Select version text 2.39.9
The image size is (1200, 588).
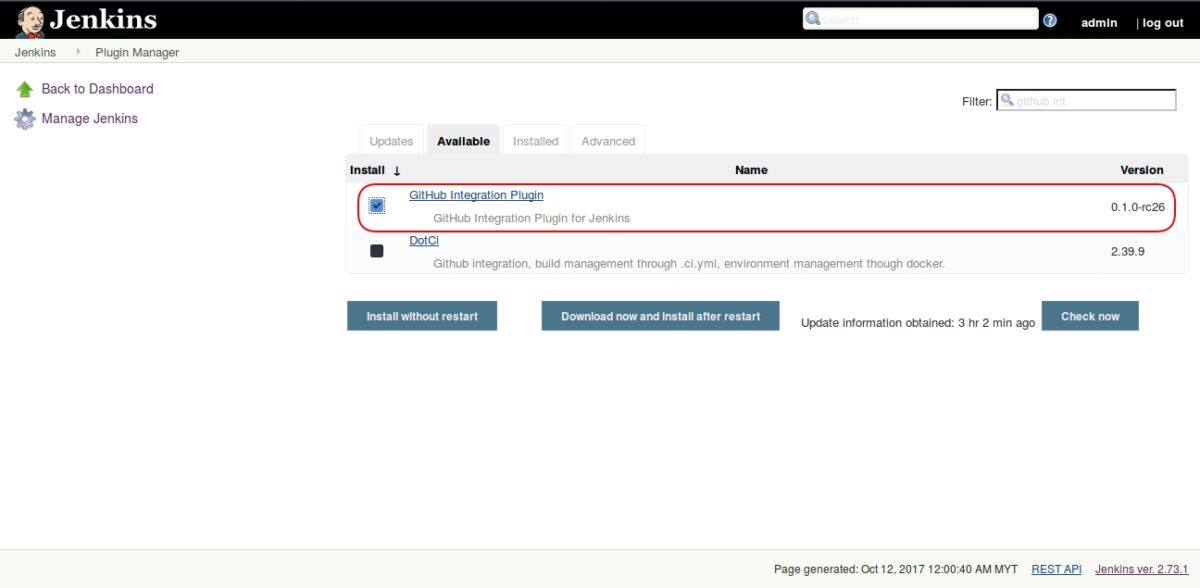click(x=1128, y=252)
